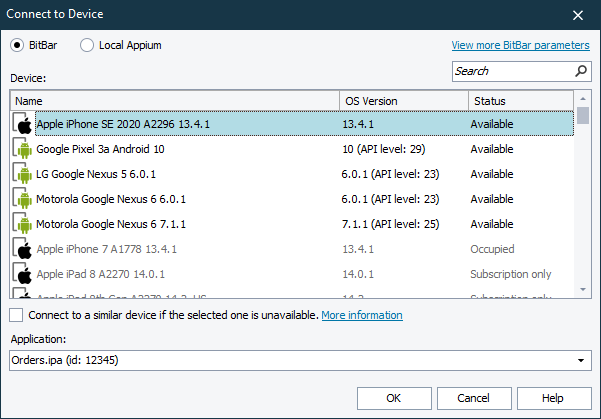Click the Android icon for LG Google Nexus 5

coord(23,174)
